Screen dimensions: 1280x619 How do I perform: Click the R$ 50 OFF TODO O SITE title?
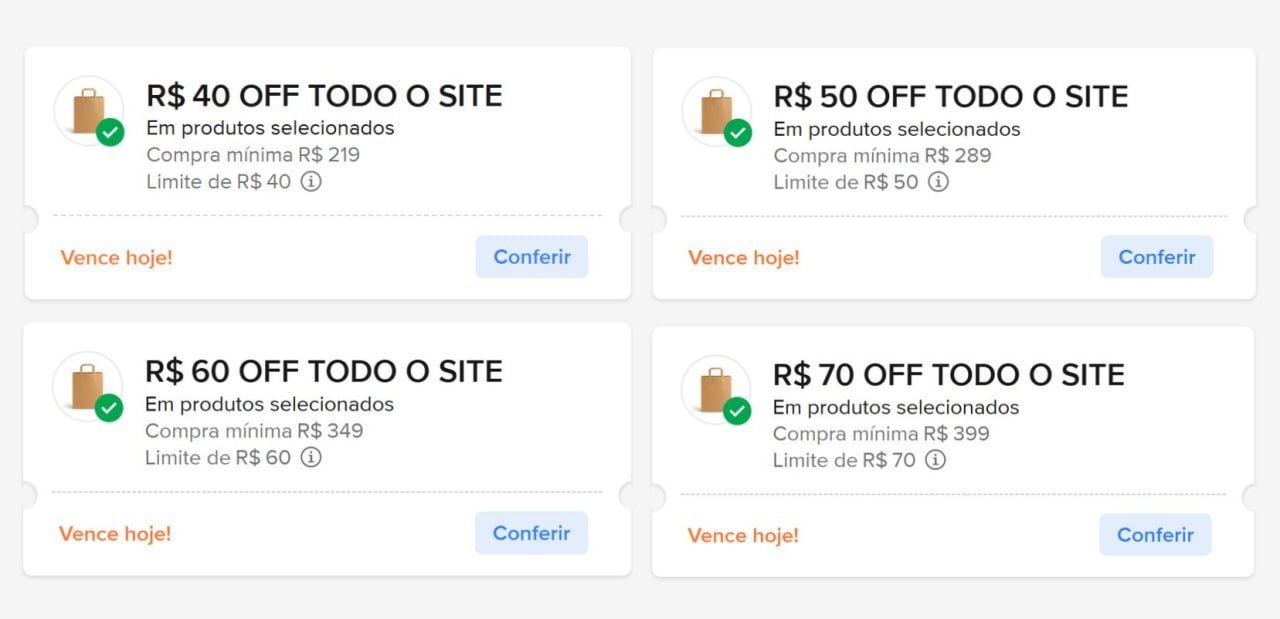(x=951, y=97)
